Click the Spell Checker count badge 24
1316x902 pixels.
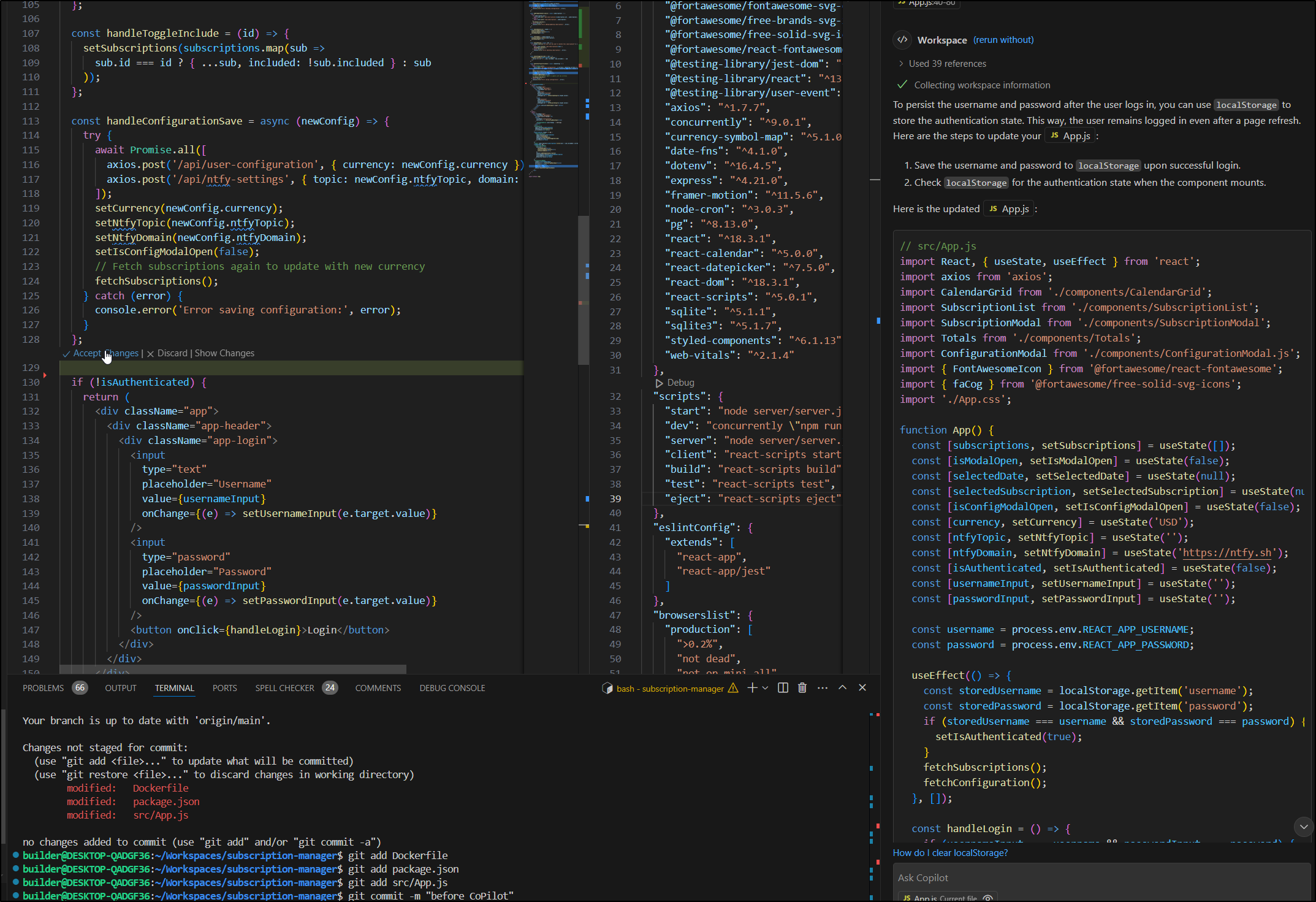tap(330, 688)
